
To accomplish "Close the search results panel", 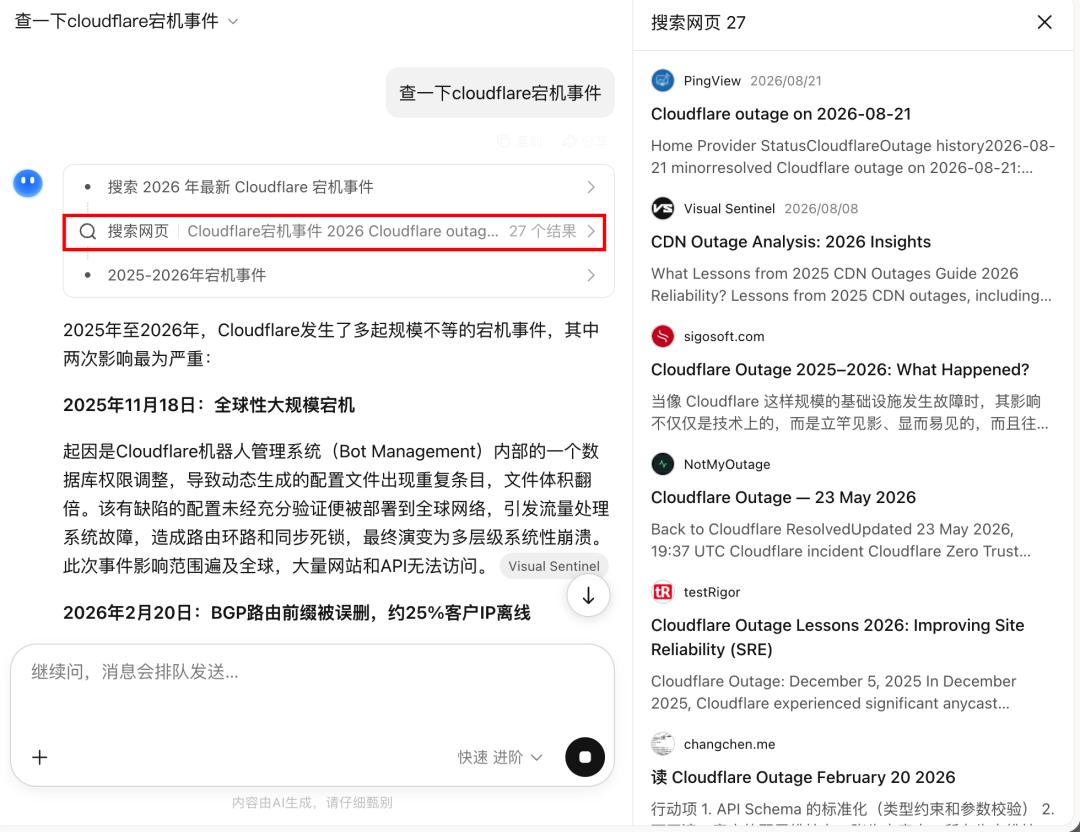I will point(1044,23).
